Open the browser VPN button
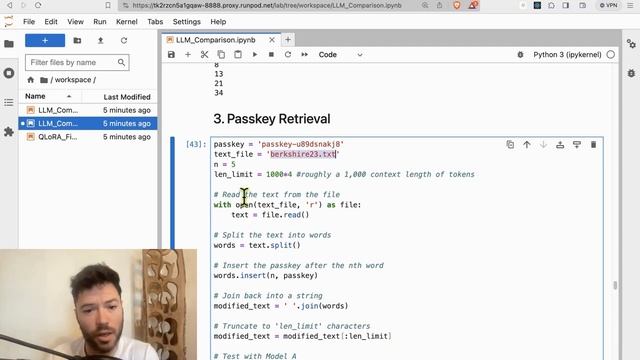The height and width of the screenshot is (360, 640). point(608,5)
